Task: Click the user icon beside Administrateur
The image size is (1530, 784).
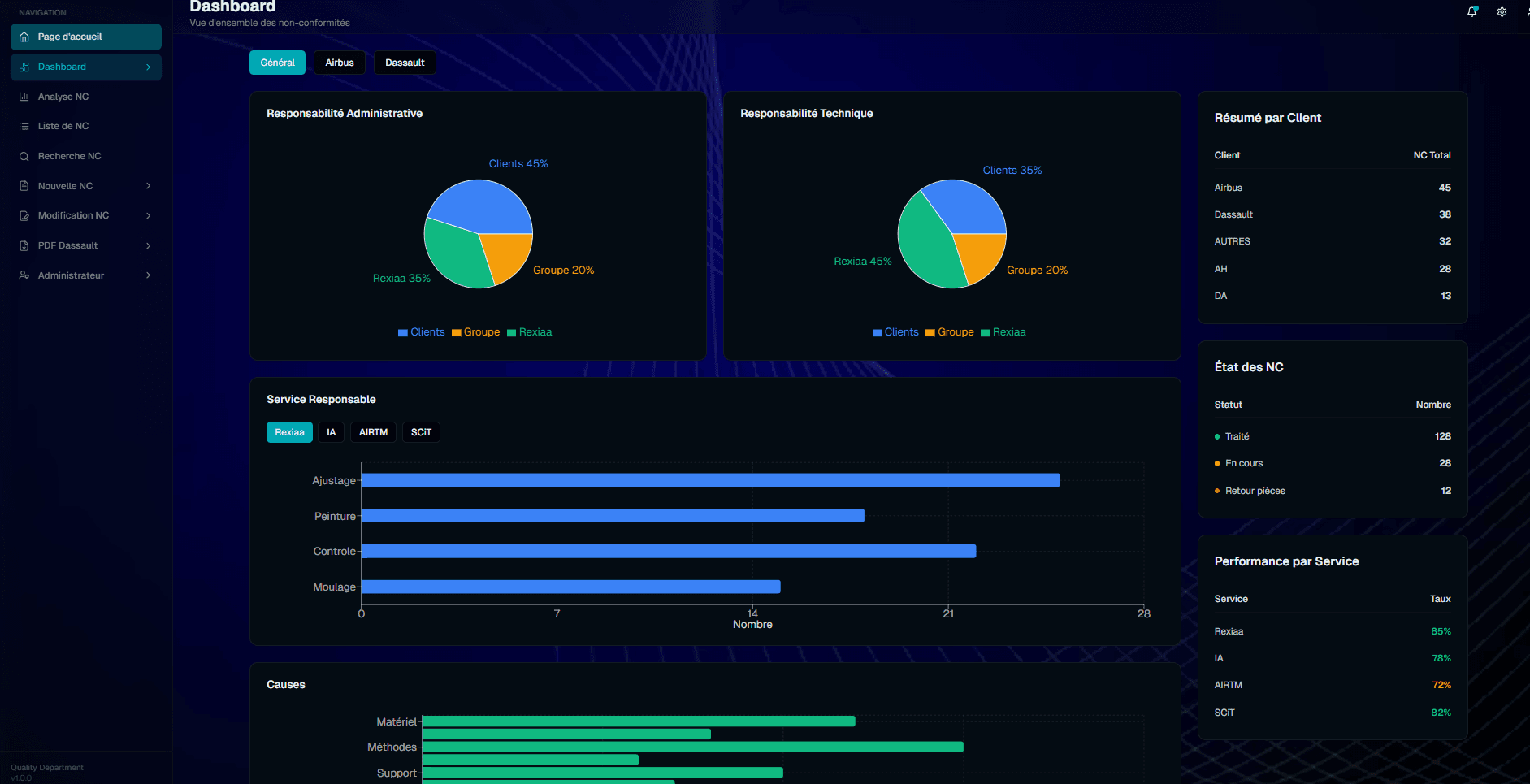Action: (24, 275)
